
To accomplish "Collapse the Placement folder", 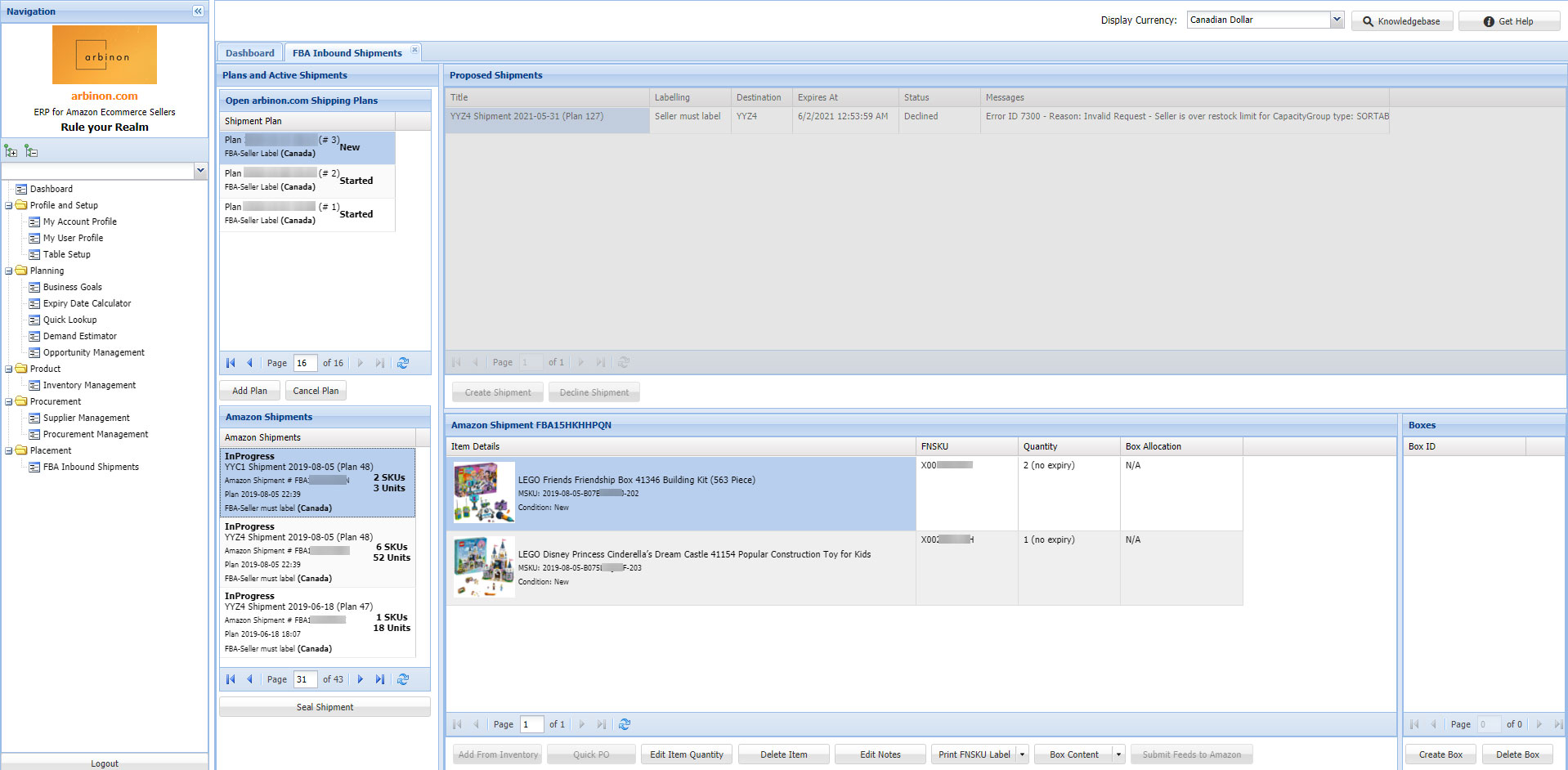I will click(8, 450).
